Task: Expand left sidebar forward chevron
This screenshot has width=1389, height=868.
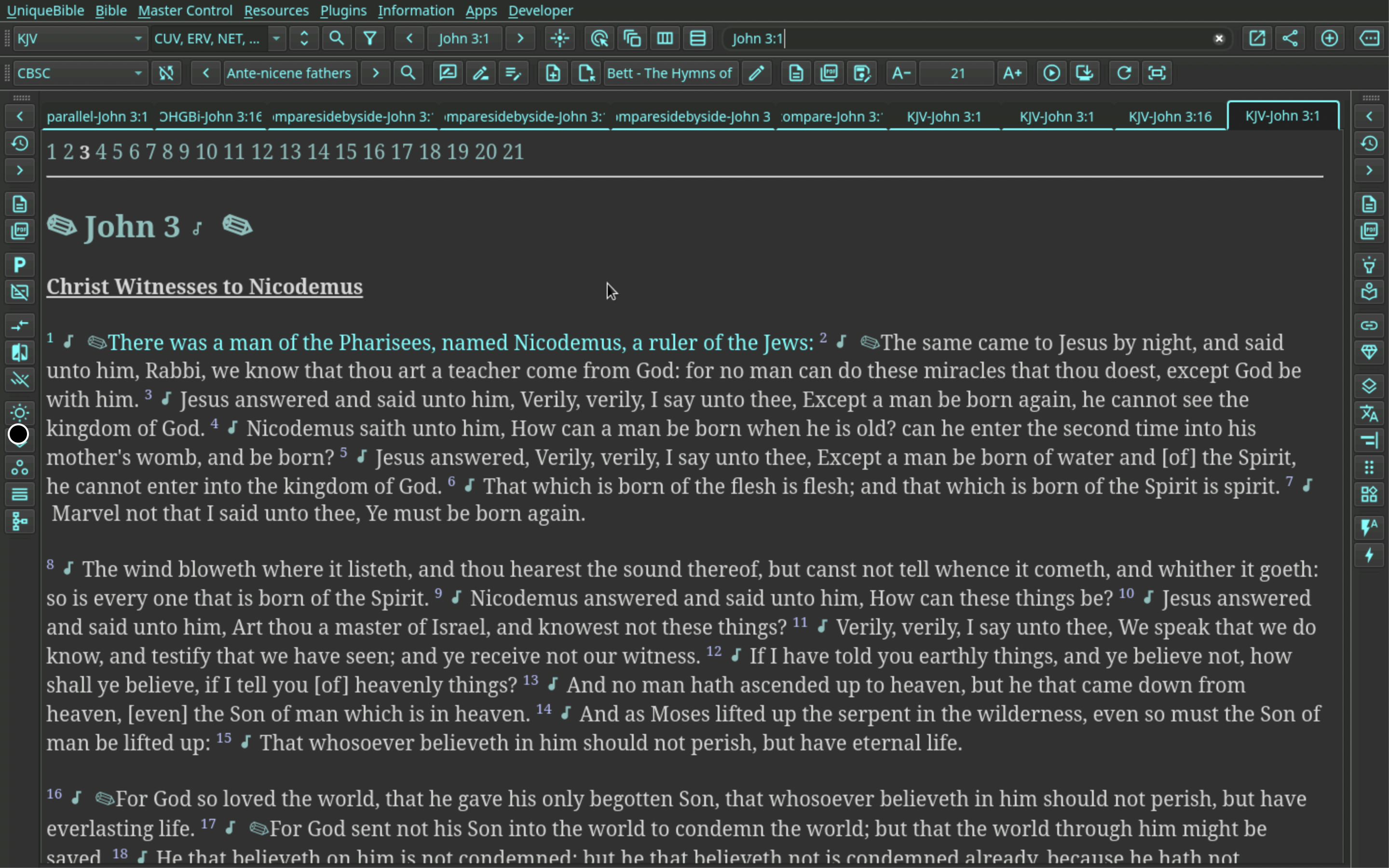Action: (x=19, y=171)
